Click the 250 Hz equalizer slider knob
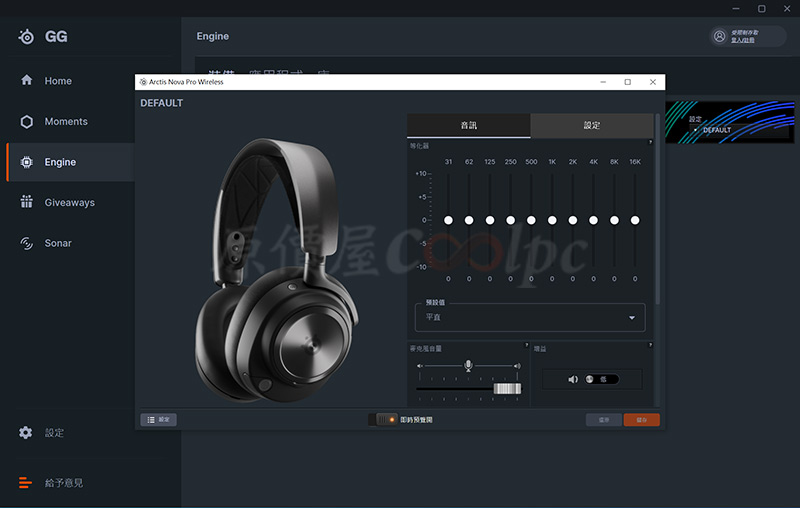800x508 pixels. 511,220
